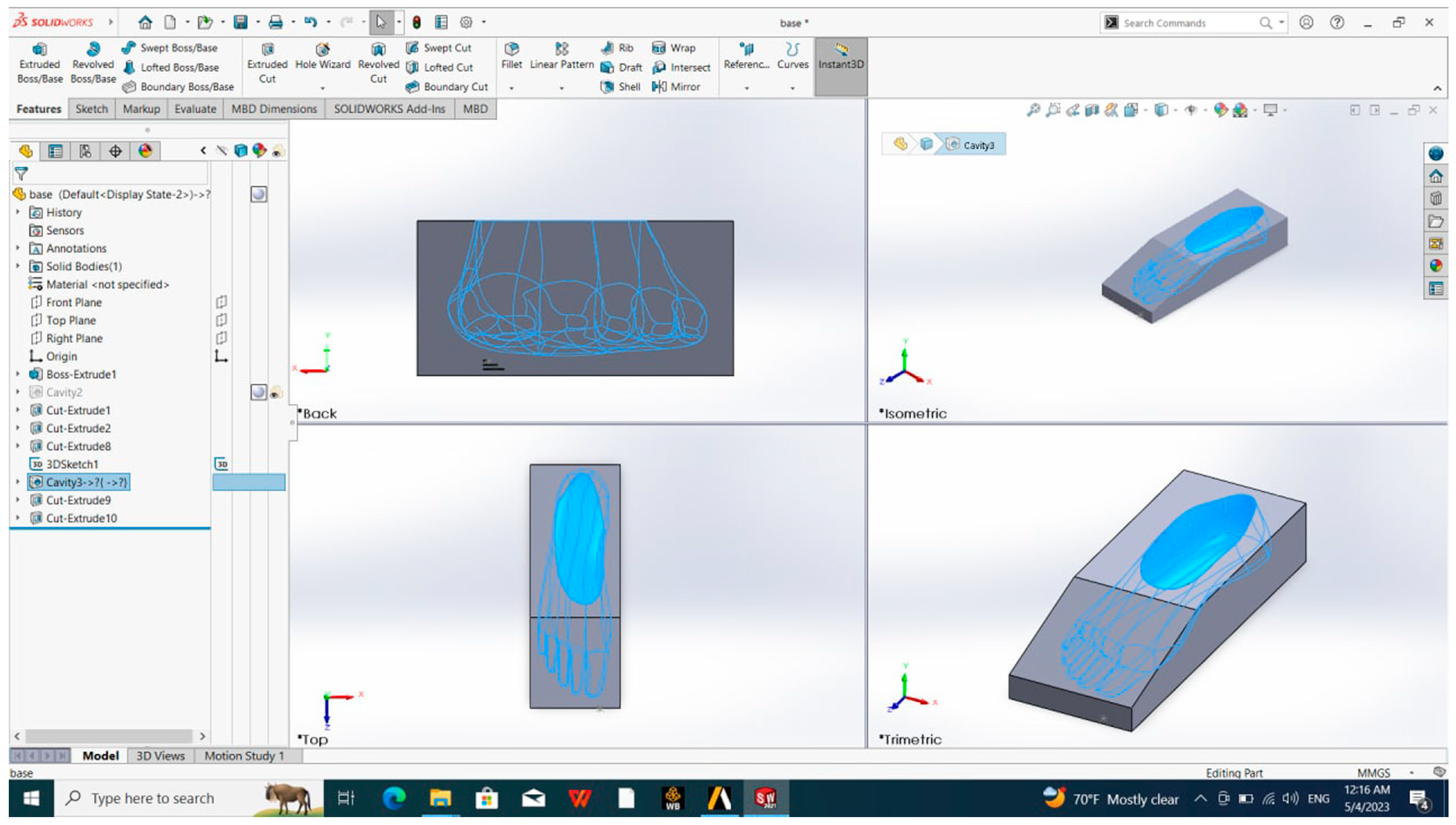Click the Print icon in quick toolbar
The width and height of the screenshot is (1456, 825).
275,22
